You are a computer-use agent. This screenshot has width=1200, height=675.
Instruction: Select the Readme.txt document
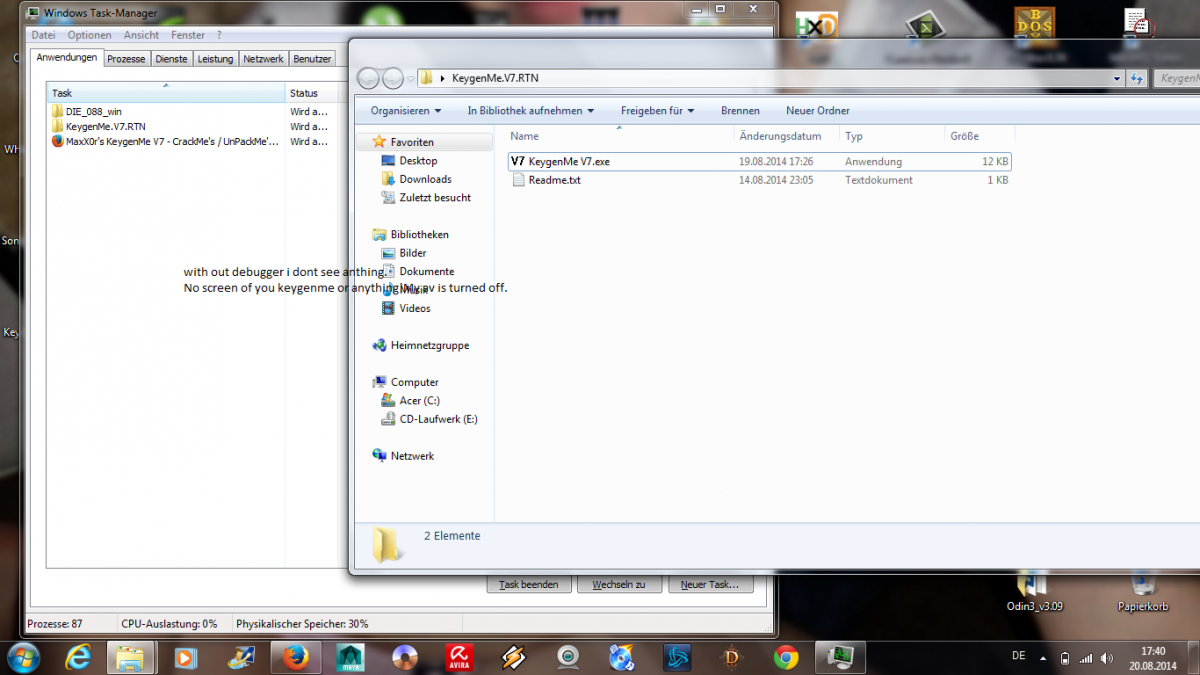pyautogui.click(x=554, y=180)
